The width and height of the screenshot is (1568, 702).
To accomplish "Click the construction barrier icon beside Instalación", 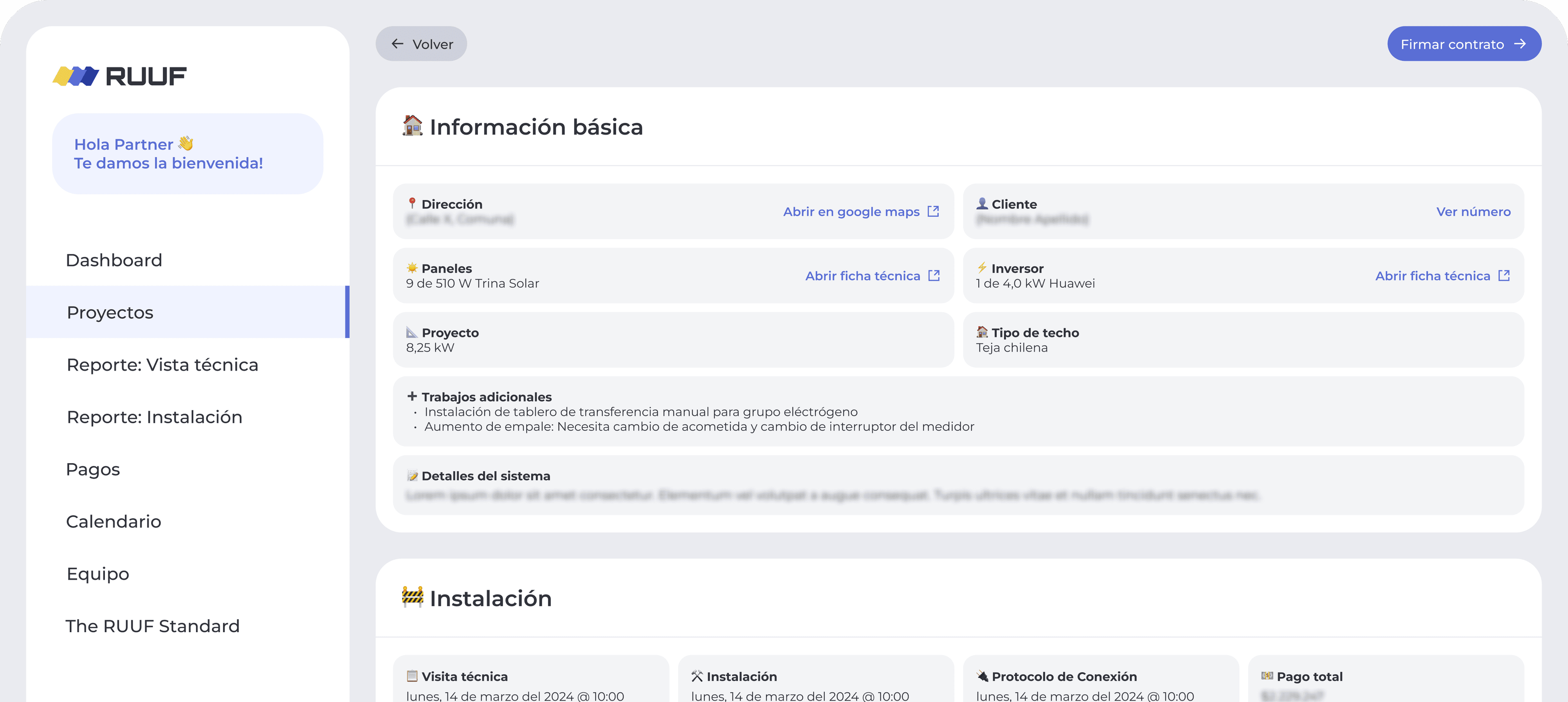I will click(x=412, y=597).
